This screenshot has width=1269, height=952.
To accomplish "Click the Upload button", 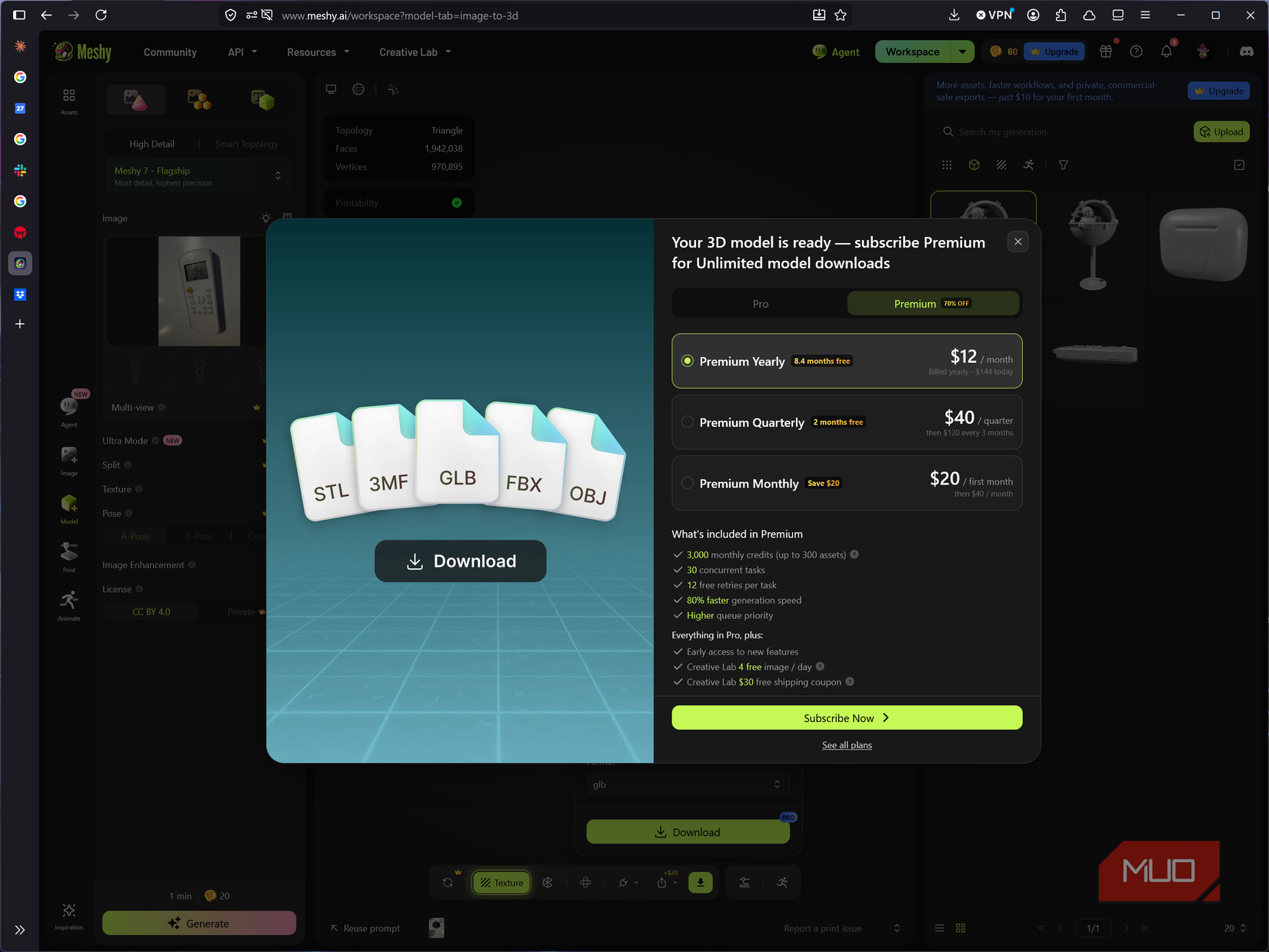I will point(1221,131).
